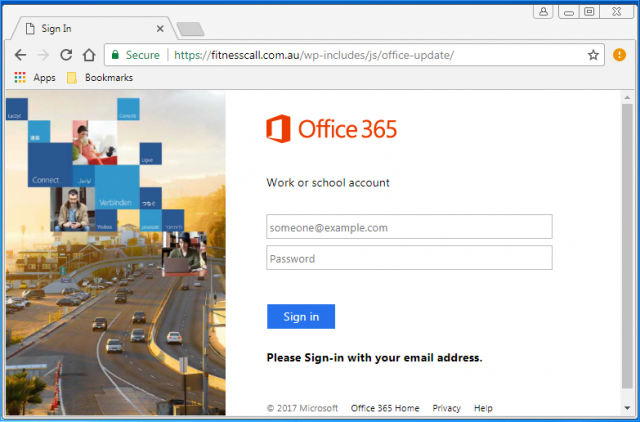Click the URL address bar text
This screenshot has height=422, width=640.
pyautogui.click(x=314, y=55)
